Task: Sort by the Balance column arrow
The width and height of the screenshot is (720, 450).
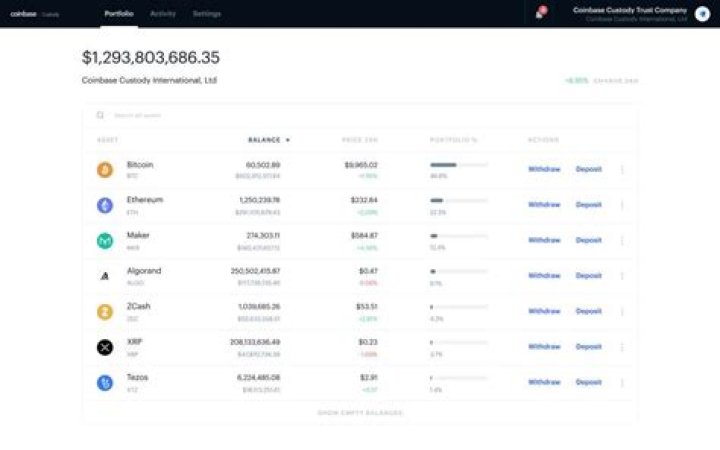Action: pos(288,140)
